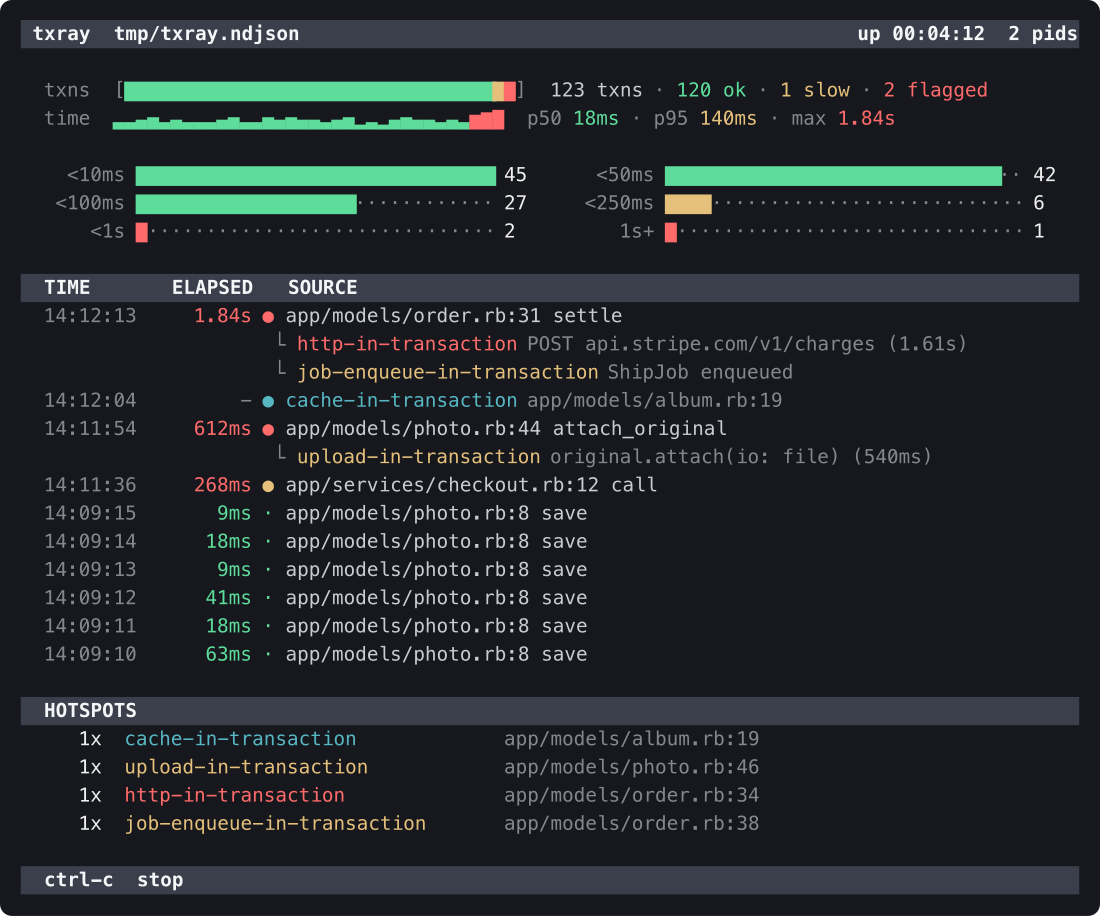Select the 14:09:15 photo.rb:8 save row
Screen dimensions: 1100x916
click(x=550, y=513)
